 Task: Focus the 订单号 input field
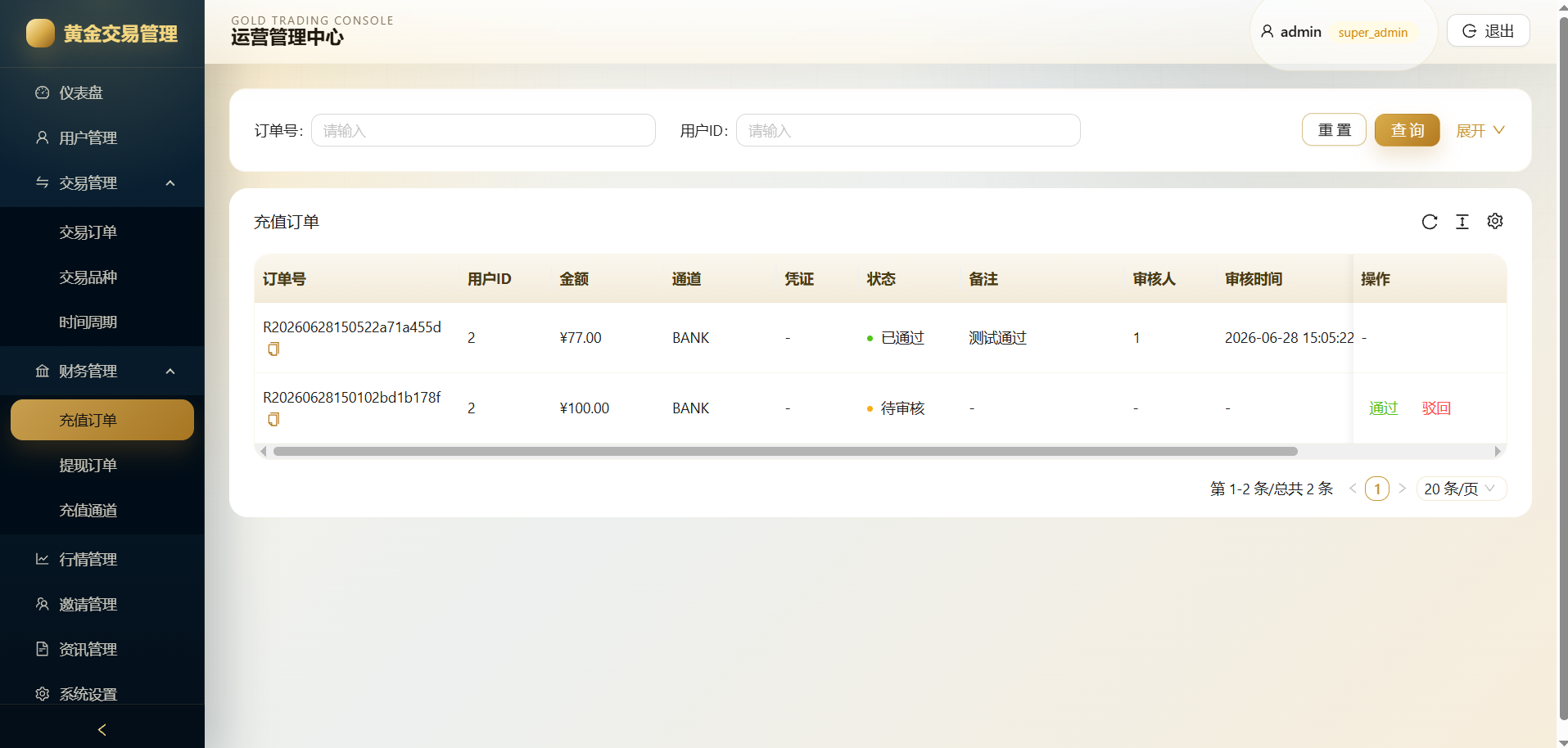(483, 130)
